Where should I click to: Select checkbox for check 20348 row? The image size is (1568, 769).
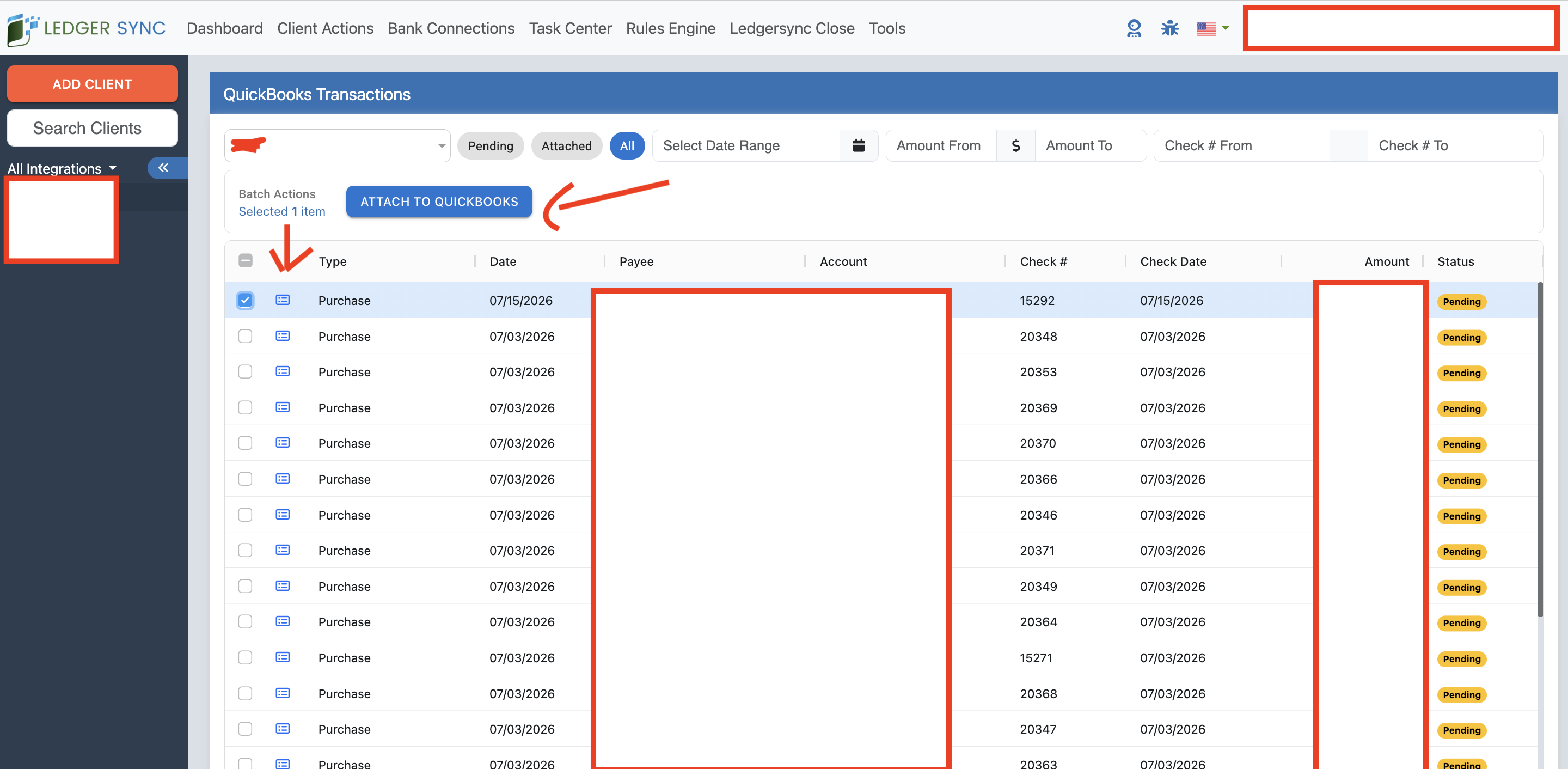tap(246, 336)
